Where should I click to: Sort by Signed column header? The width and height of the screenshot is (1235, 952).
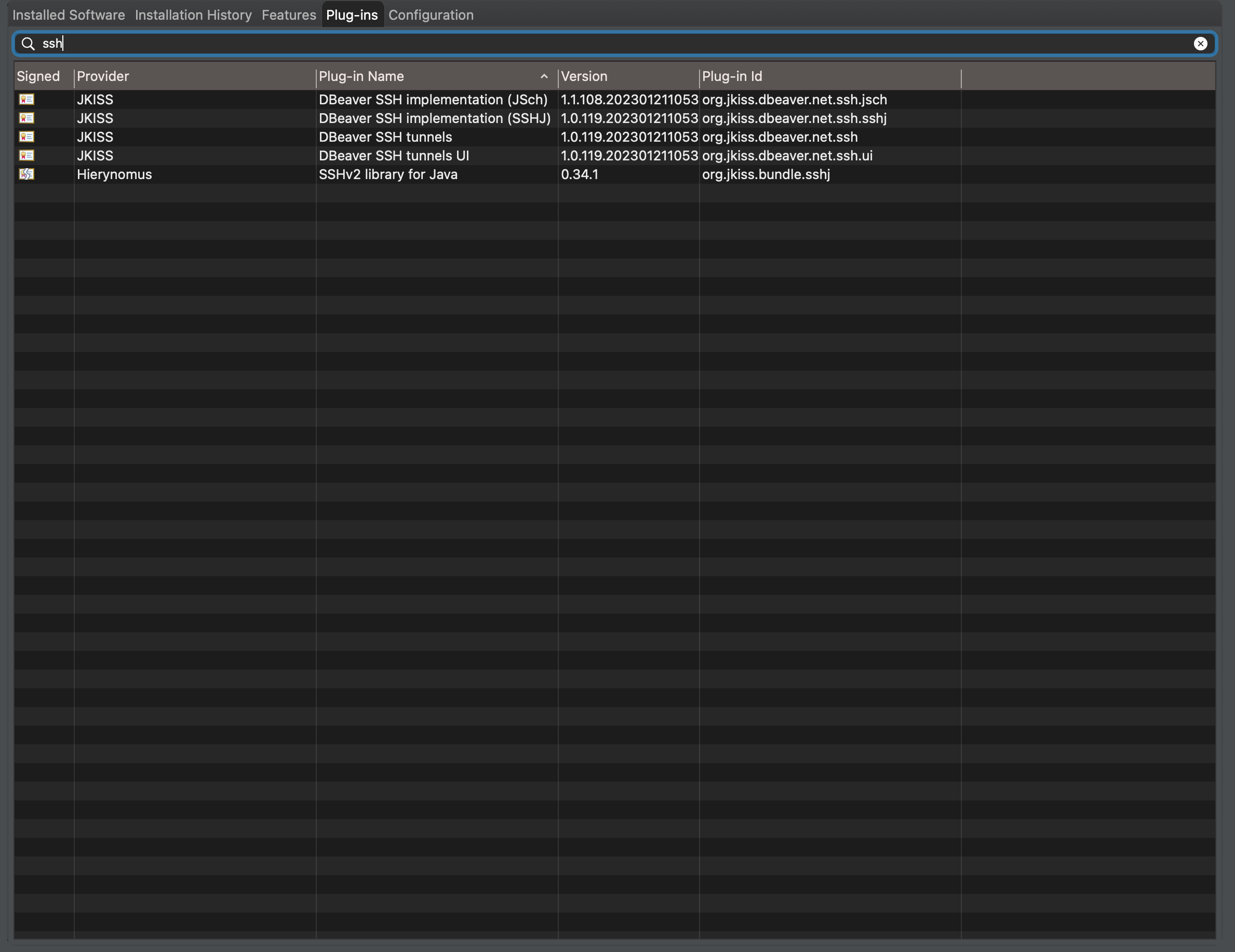click(x=38, y=76)
